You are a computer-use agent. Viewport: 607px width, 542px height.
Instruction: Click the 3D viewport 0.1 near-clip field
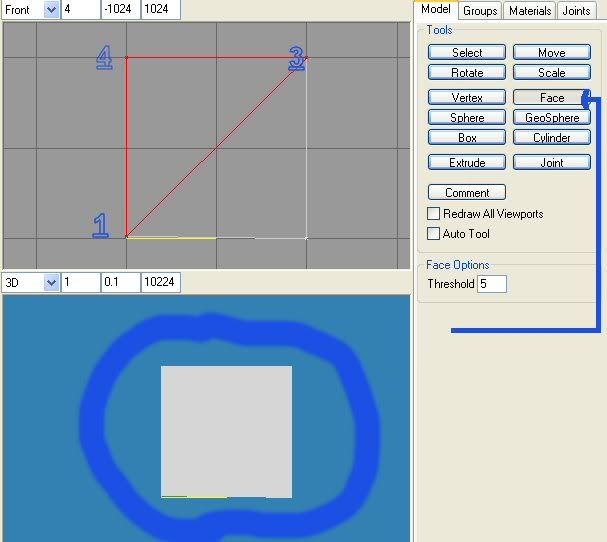click(x=120, y=282)
